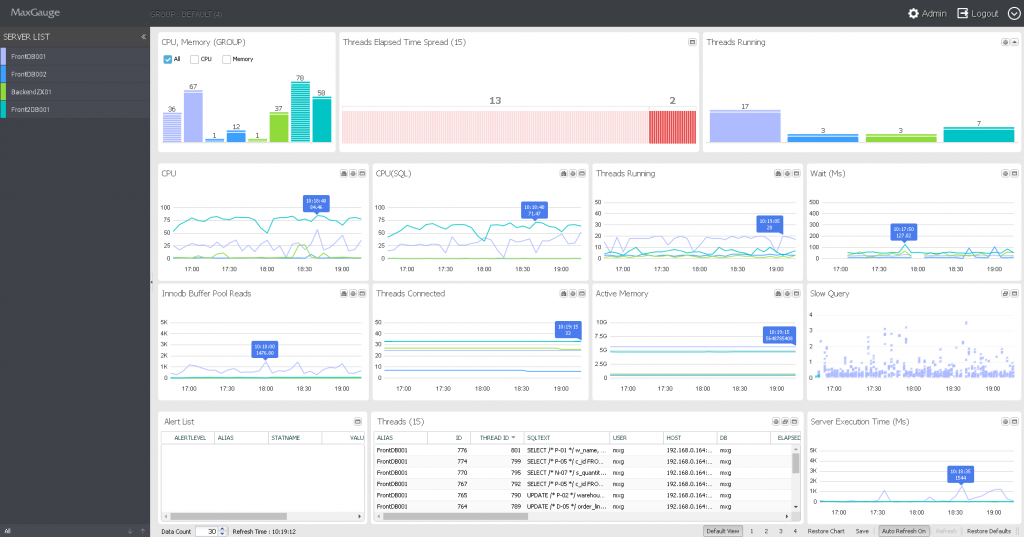The image size is (1024, 537).
Task: Open gear settings of Threads Running line chart
Action: [x=787, y=174]
